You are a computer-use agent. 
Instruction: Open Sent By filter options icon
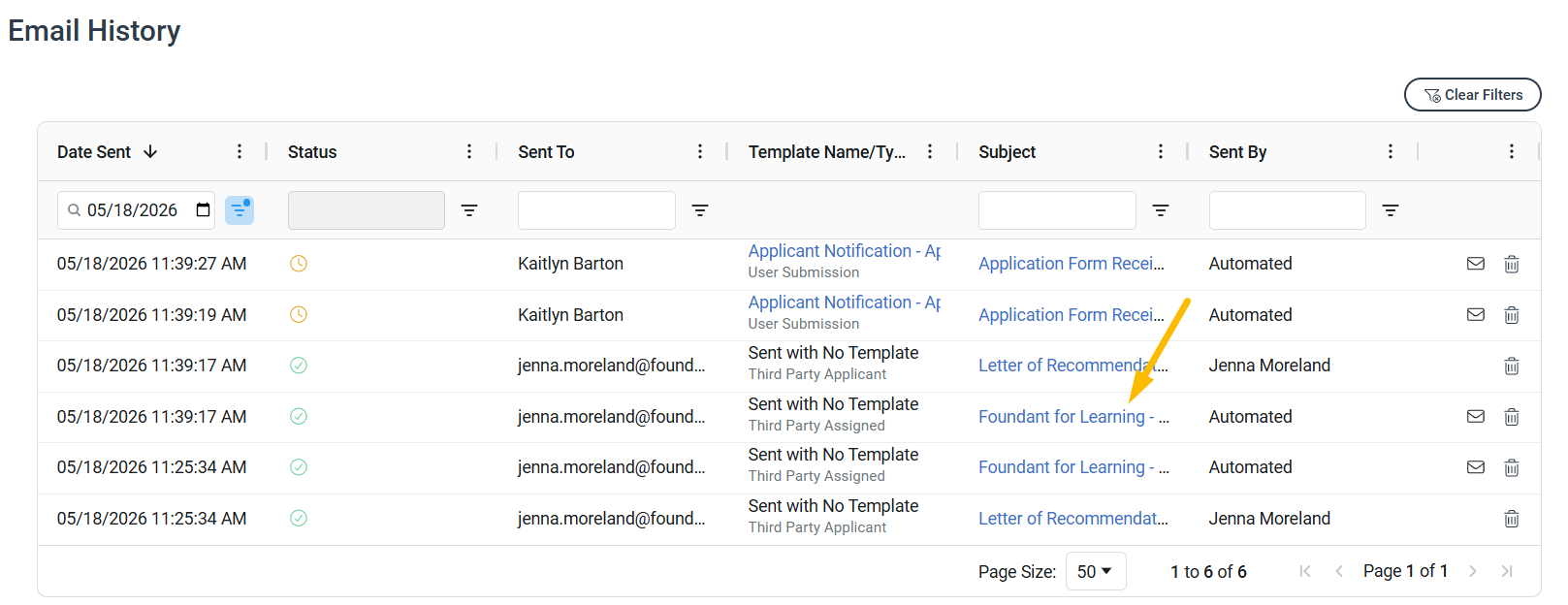[1391, 210]
